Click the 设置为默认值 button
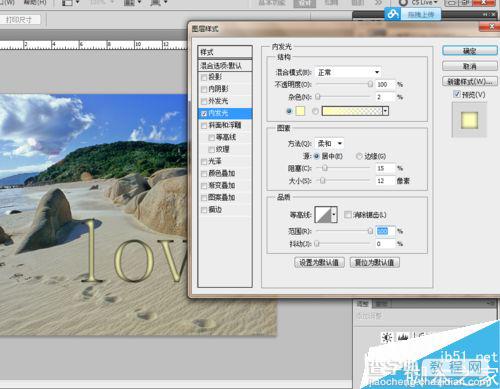 (x=319, y=263)
